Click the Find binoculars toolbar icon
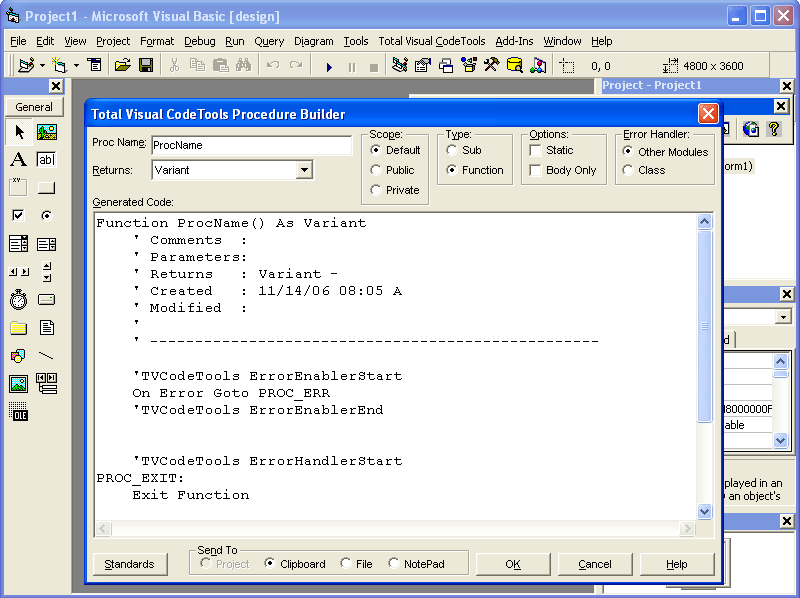Screen dimensions: 800x598 click(x=243, y=65)
